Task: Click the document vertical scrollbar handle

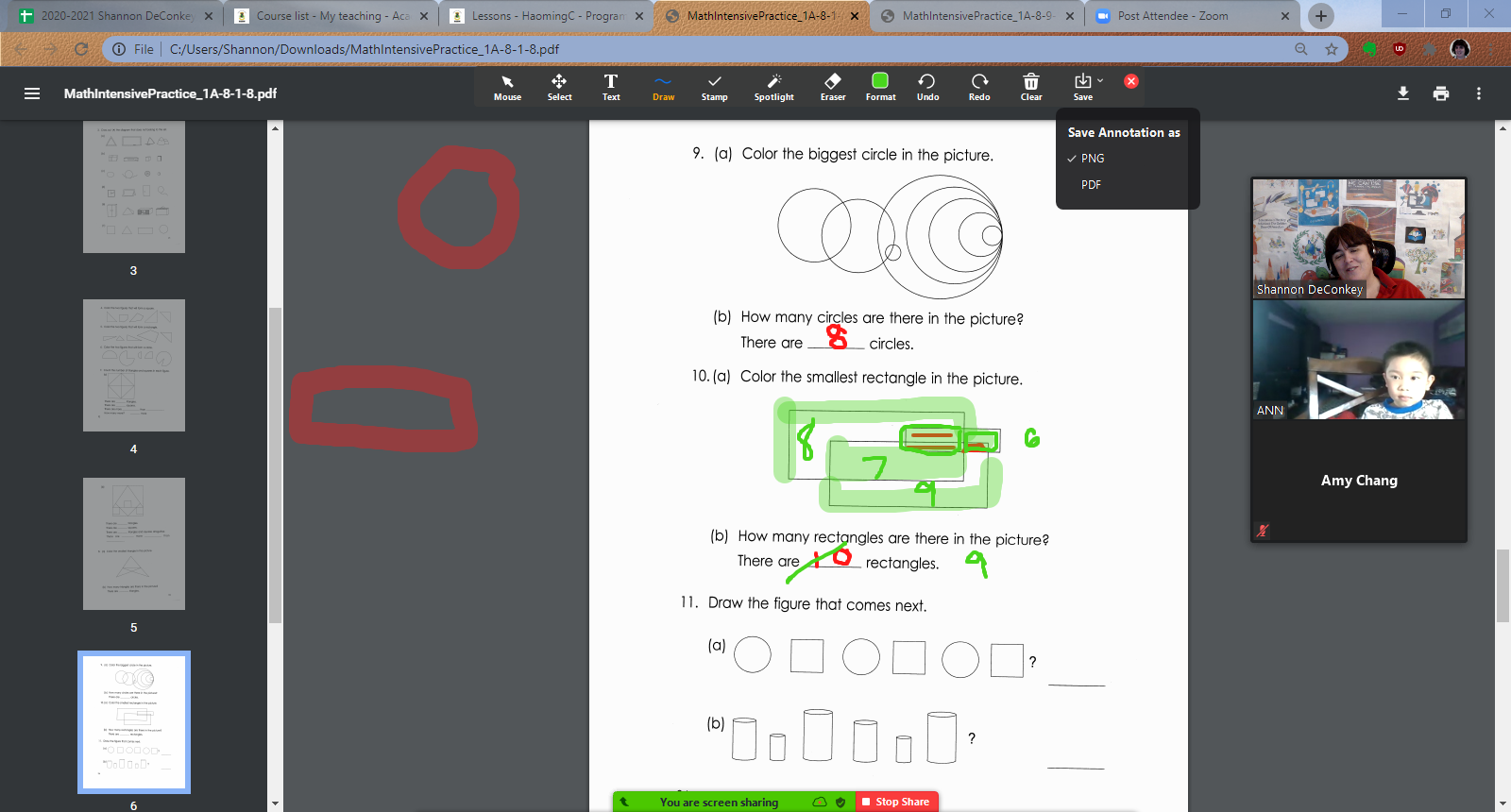Action: click(x=1503, y=585)
